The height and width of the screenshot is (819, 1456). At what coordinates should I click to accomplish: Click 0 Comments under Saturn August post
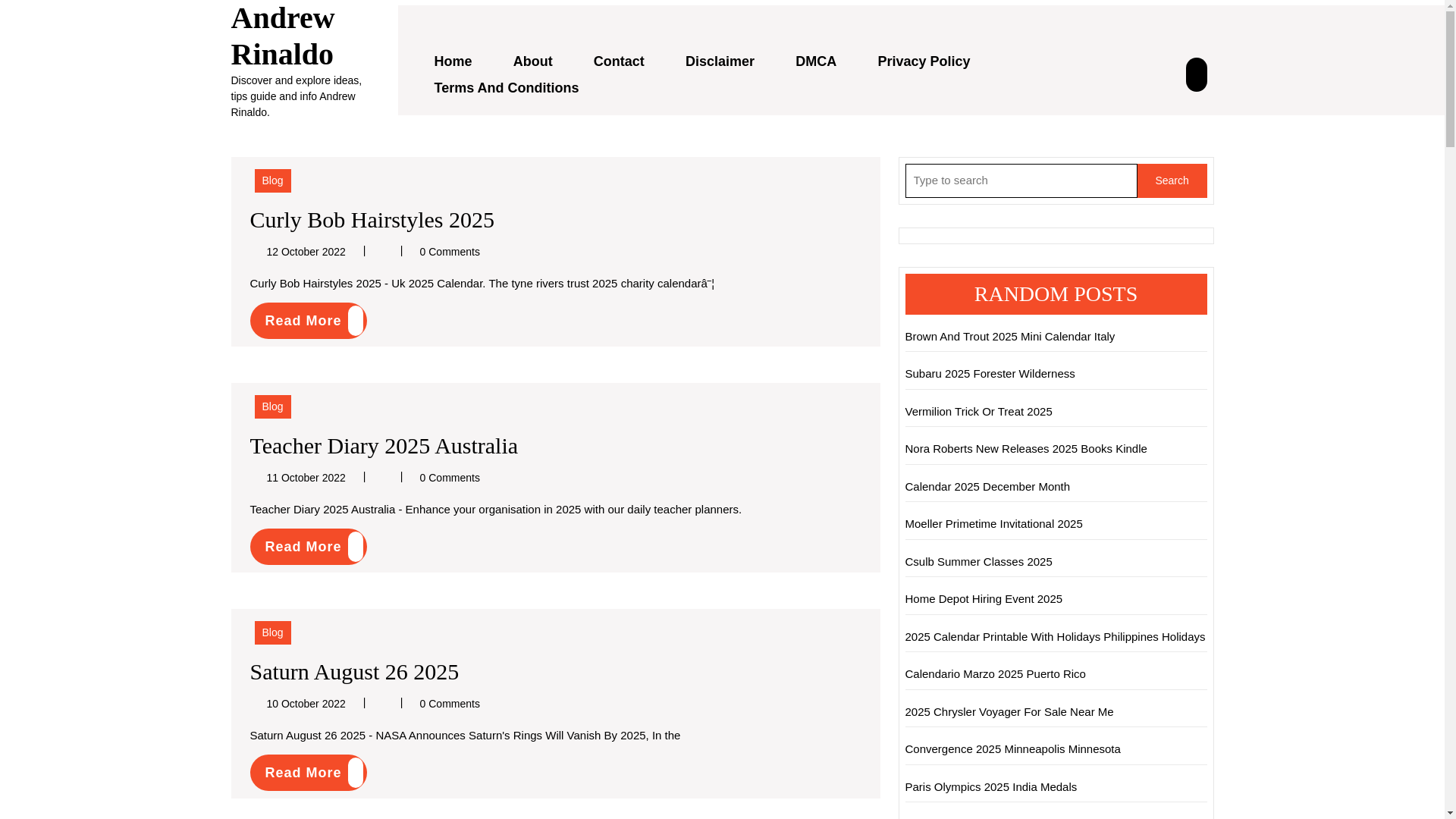tap(450, 704)
